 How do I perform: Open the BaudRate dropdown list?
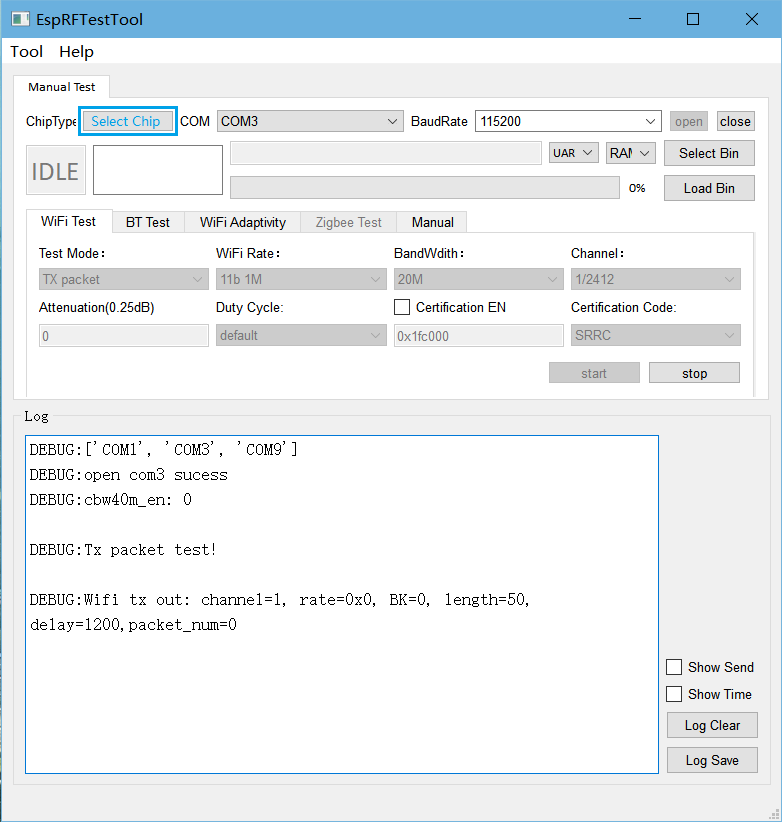568,121
